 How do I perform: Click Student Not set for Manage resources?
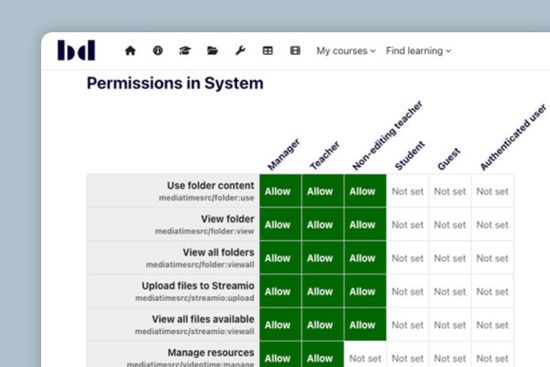click(x=408, y=355)
